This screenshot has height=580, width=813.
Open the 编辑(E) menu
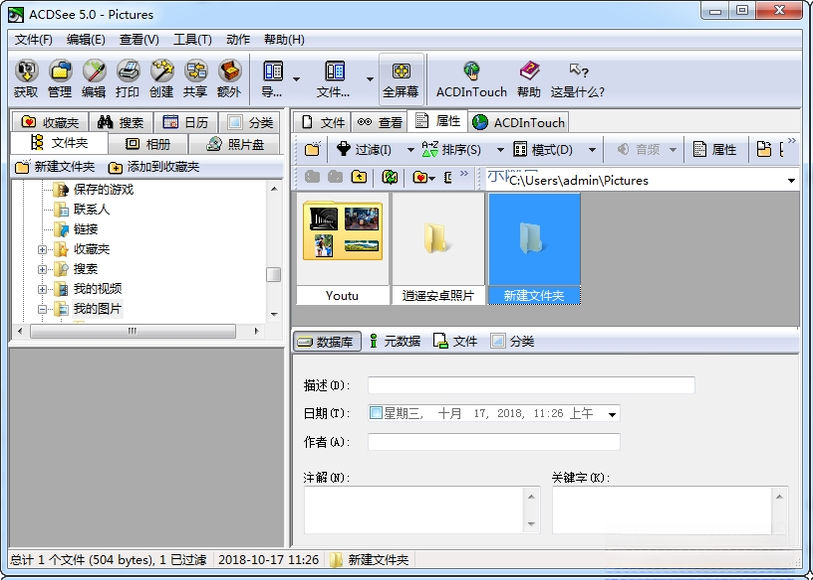coord(86,40)
